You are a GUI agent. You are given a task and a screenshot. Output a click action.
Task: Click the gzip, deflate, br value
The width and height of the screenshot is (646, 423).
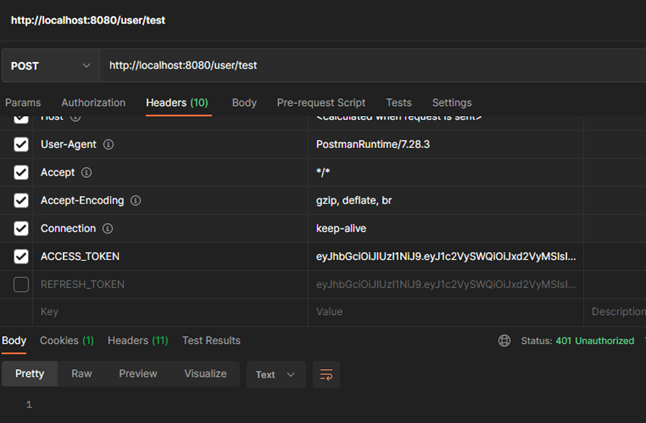point(353,201)
